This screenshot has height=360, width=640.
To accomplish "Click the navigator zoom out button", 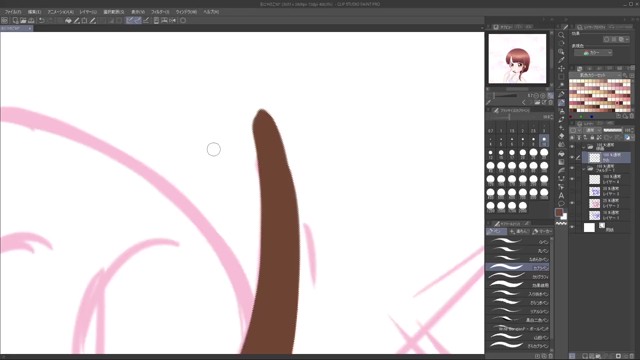I will pos(536,96).
